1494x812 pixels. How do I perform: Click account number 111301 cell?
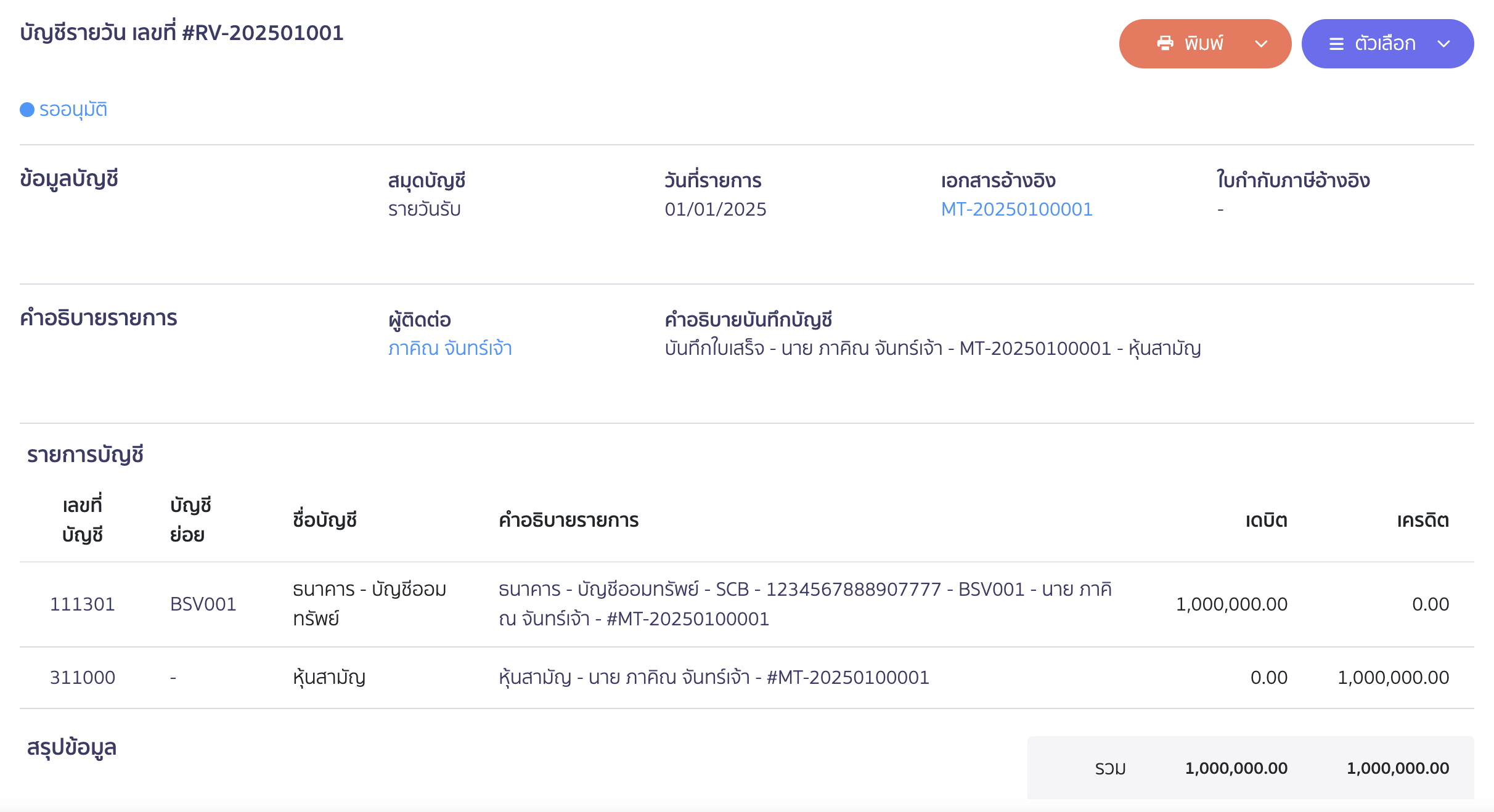click(x=83, y=604)
